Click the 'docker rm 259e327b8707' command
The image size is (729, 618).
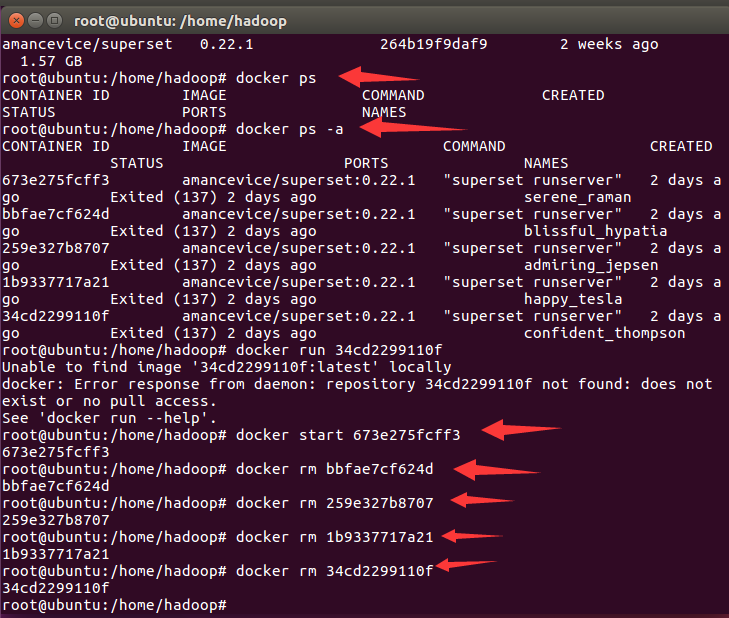(x=334, y=503)
